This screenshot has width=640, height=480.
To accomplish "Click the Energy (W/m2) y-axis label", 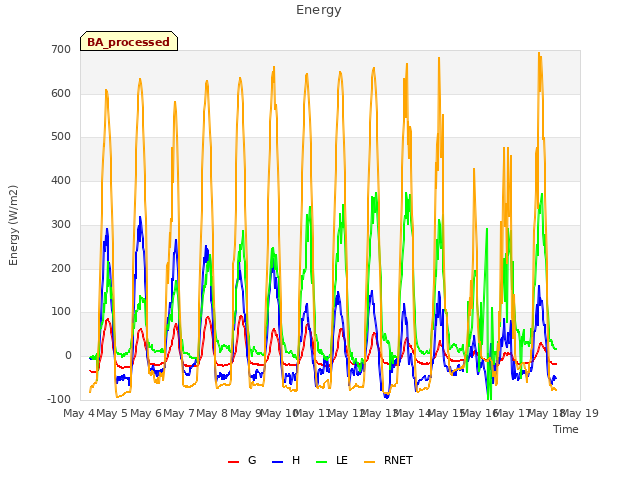I will click(x=13, y=225).
